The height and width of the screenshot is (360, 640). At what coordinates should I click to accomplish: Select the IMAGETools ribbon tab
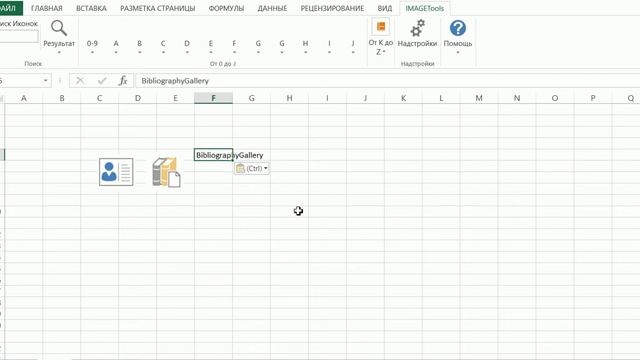pyautogui.click(x=424, y=8)
